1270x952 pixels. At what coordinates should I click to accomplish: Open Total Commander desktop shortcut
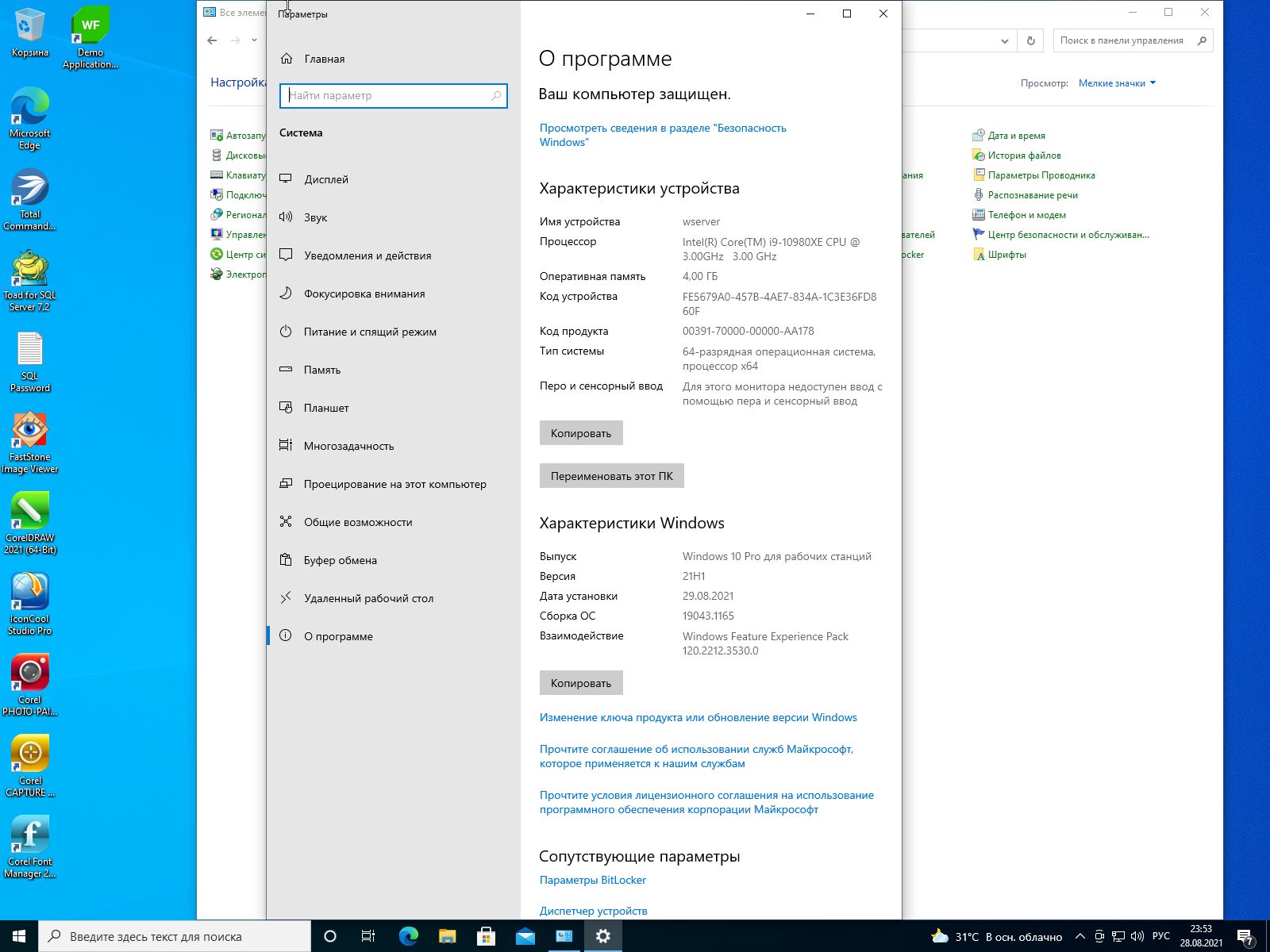(x=30, y=200)
